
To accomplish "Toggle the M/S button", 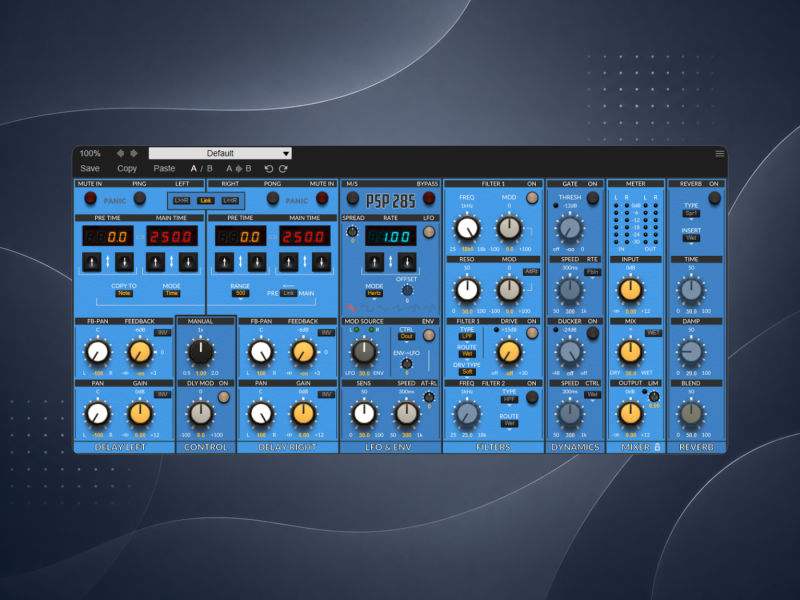I will point(353,198).
